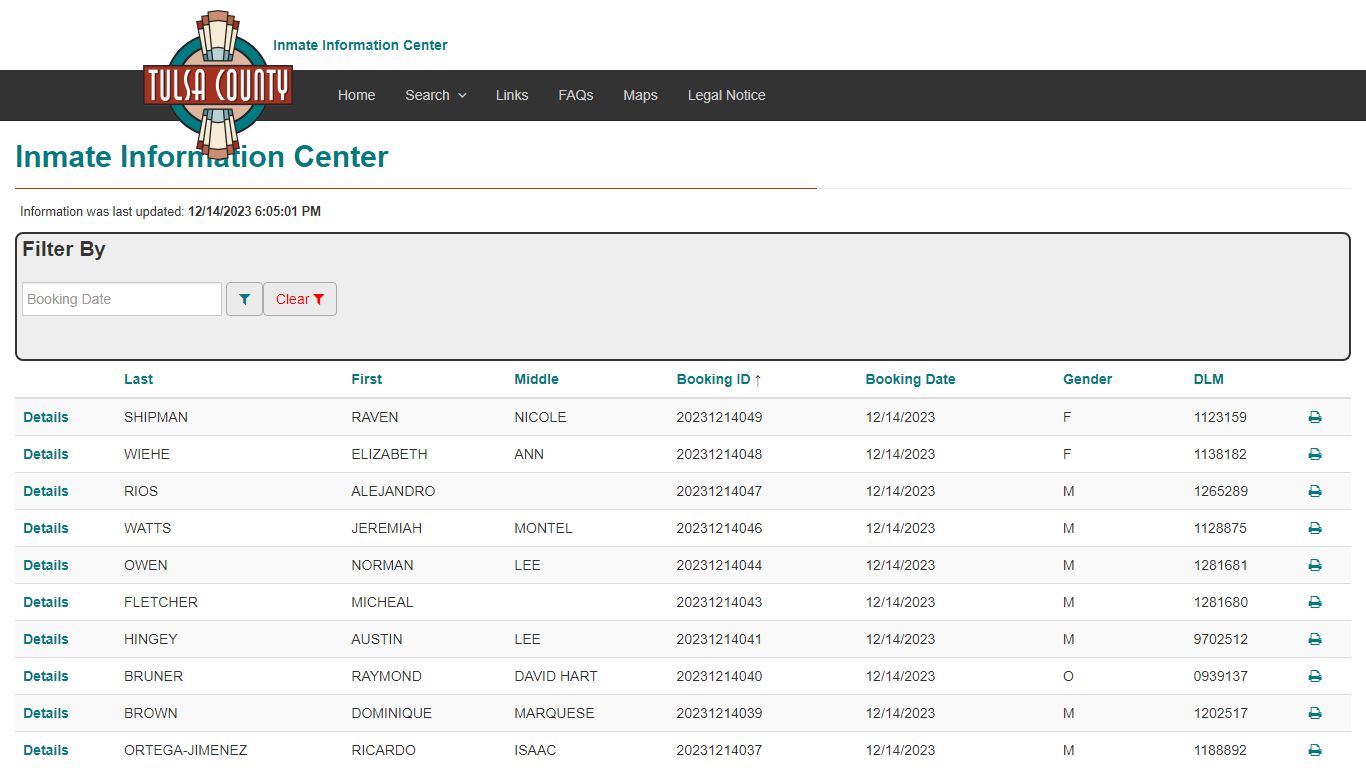Print RIOS's record with printer icon
This screenshot has width=1366, height=768.
pos(1315,491)
